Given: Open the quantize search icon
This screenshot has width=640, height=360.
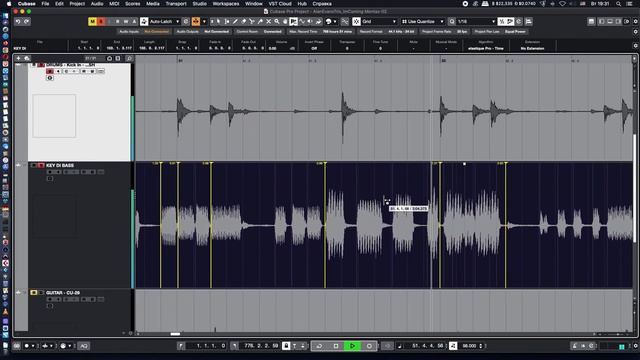Looking at the screenshot, I should (452, 21).
